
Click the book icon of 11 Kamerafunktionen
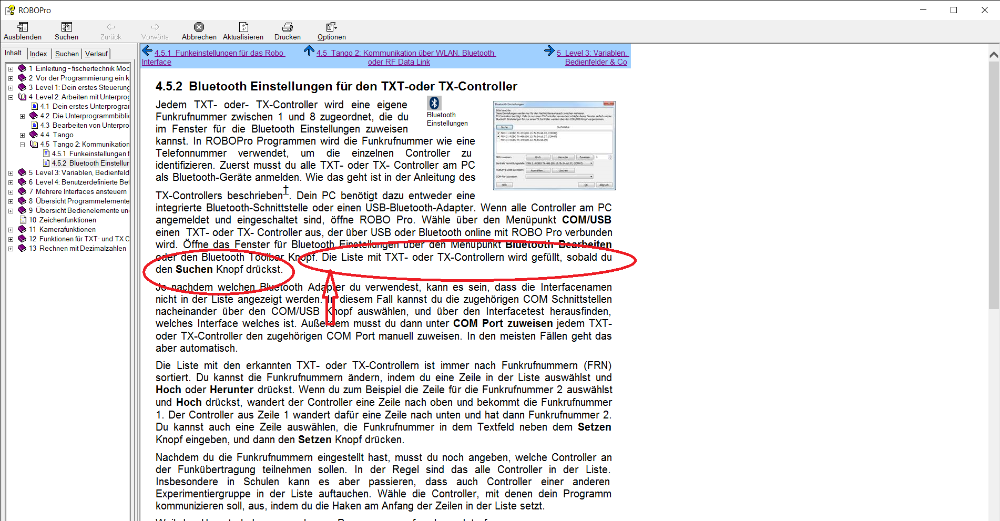[x=22, y=229]
